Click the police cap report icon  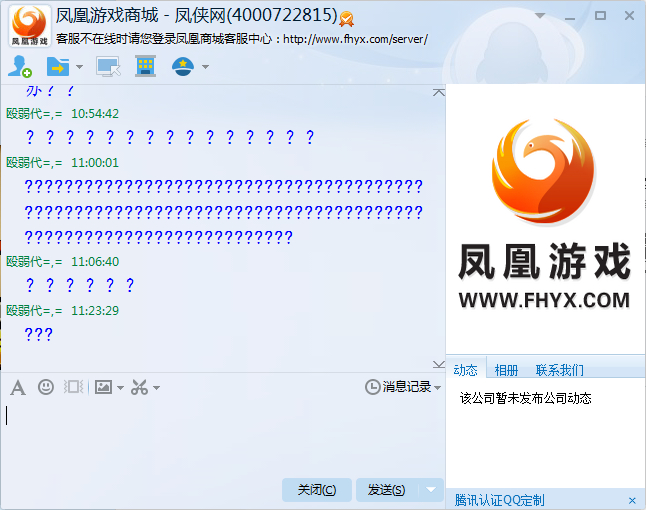183,66
